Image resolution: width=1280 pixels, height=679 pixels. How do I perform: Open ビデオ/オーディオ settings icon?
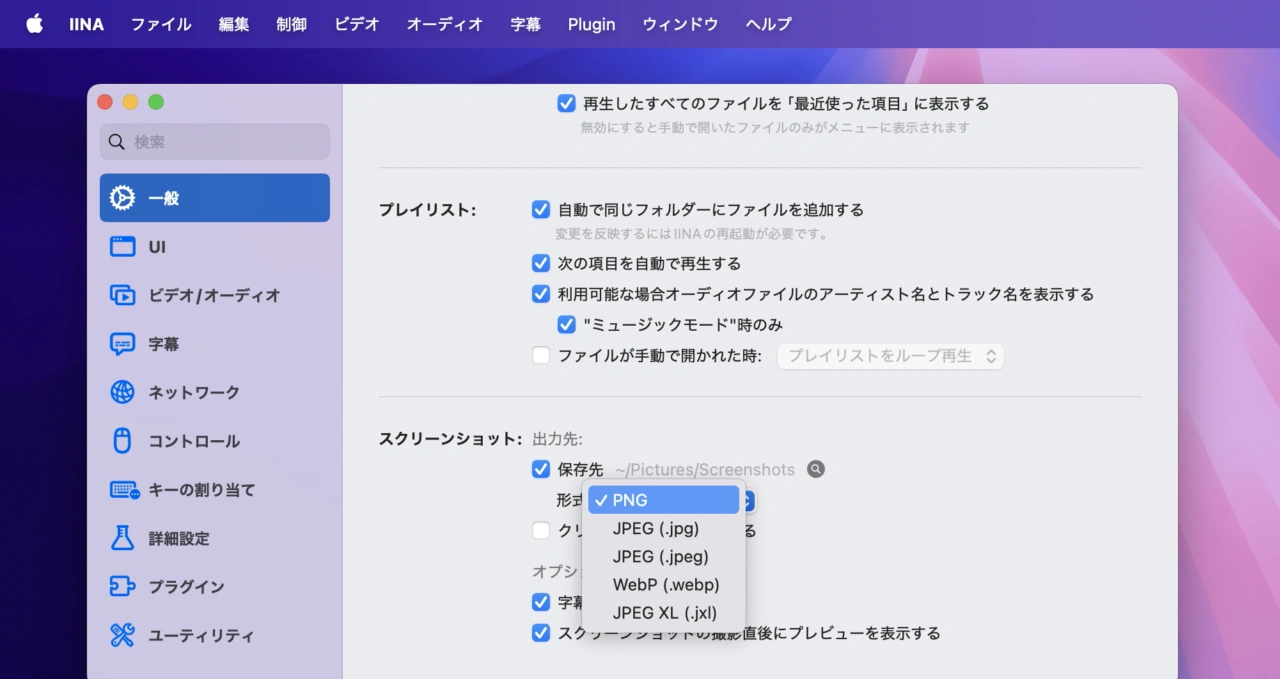[122, 295]
